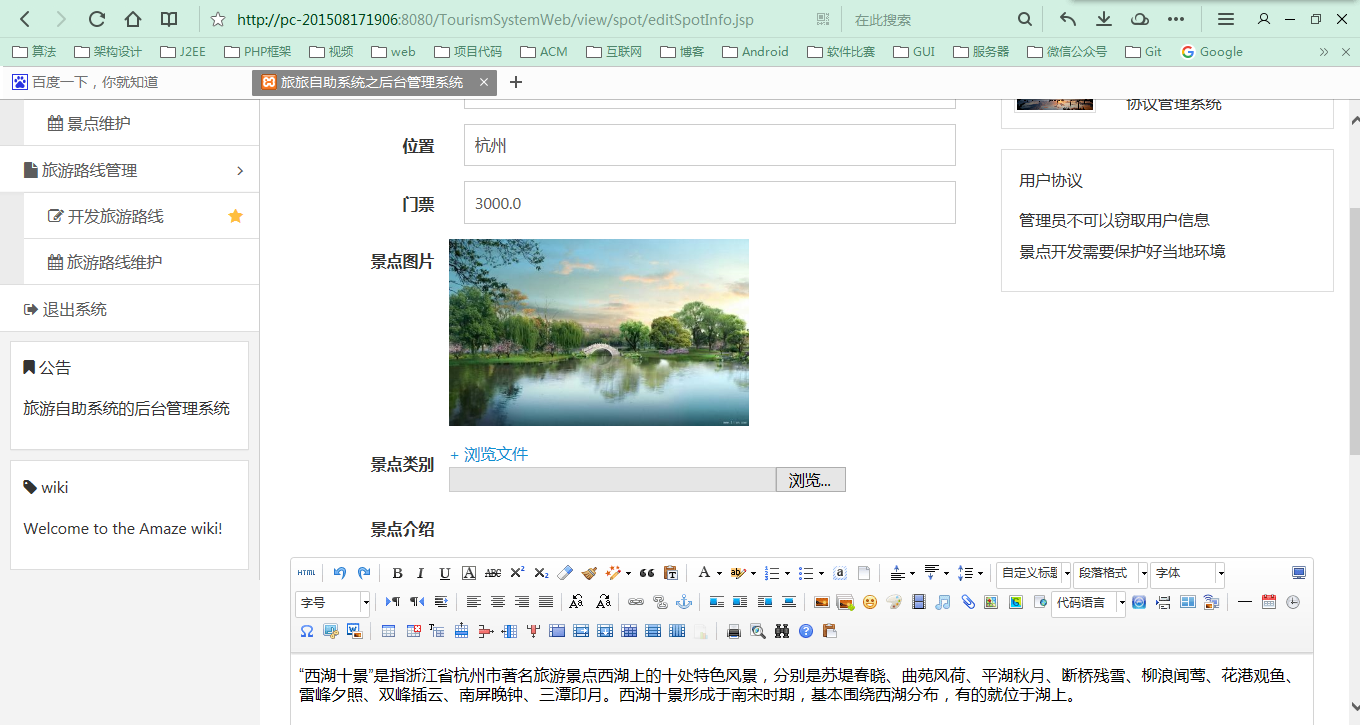The height and width of the screenshot is (725, 1360).
Task: Print the editor content
Action: coord(734,631)
